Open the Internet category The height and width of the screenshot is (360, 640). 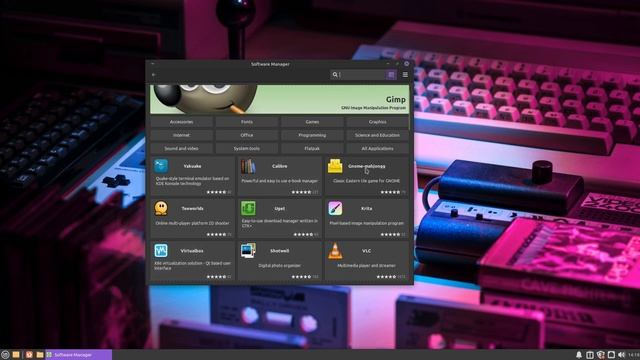[x=181, y=135]
